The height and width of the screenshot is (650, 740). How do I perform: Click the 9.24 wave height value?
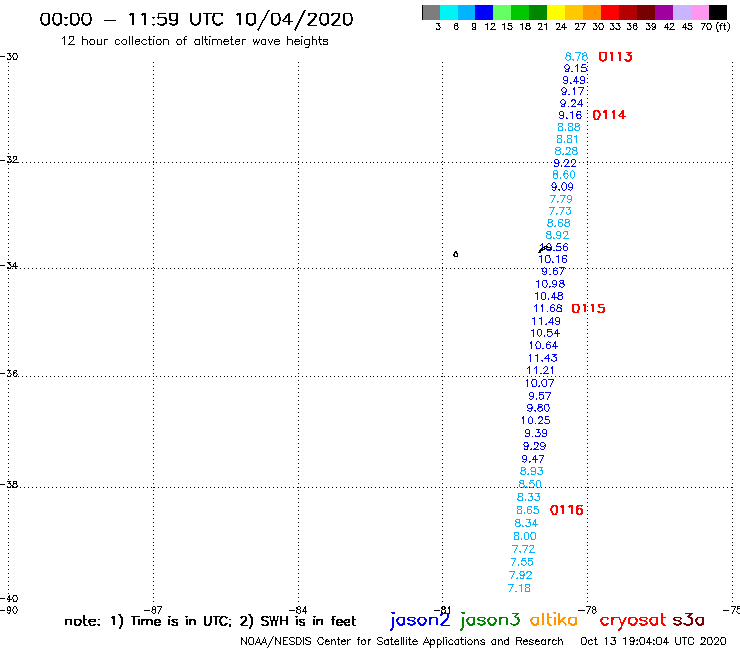point(572,103)
